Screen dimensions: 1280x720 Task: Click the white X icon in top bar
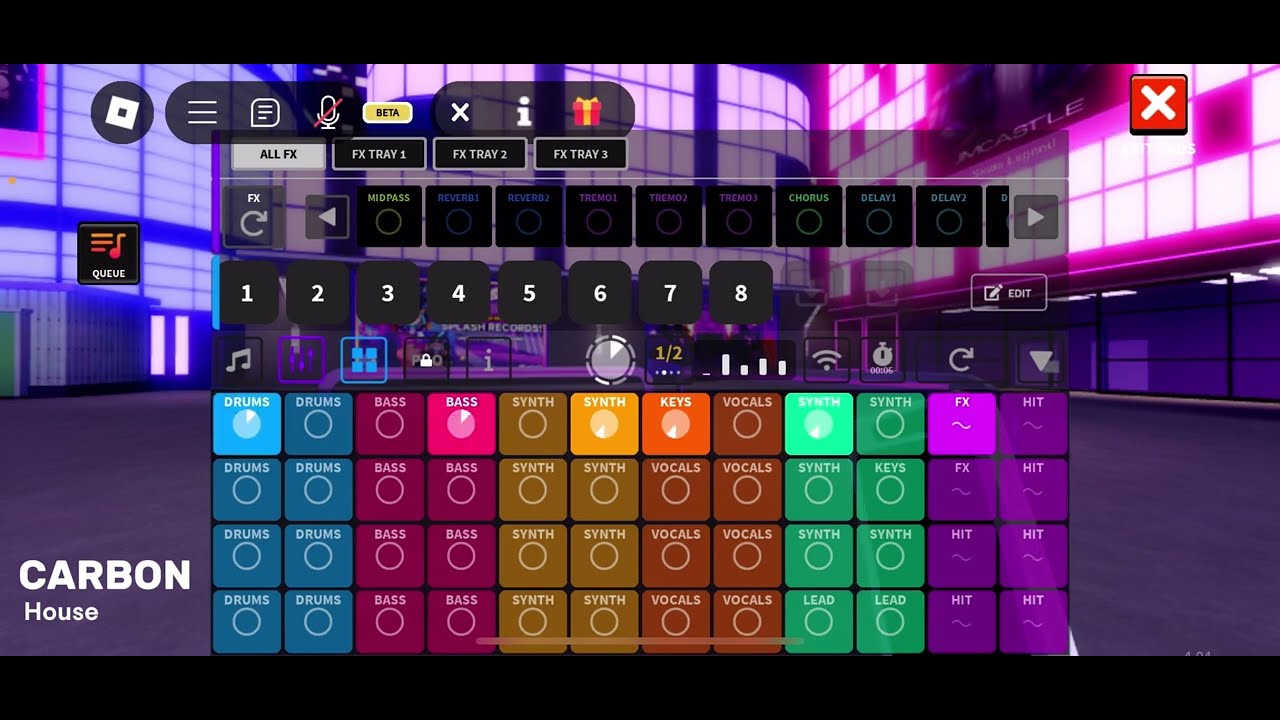click(x=460, y=112)
